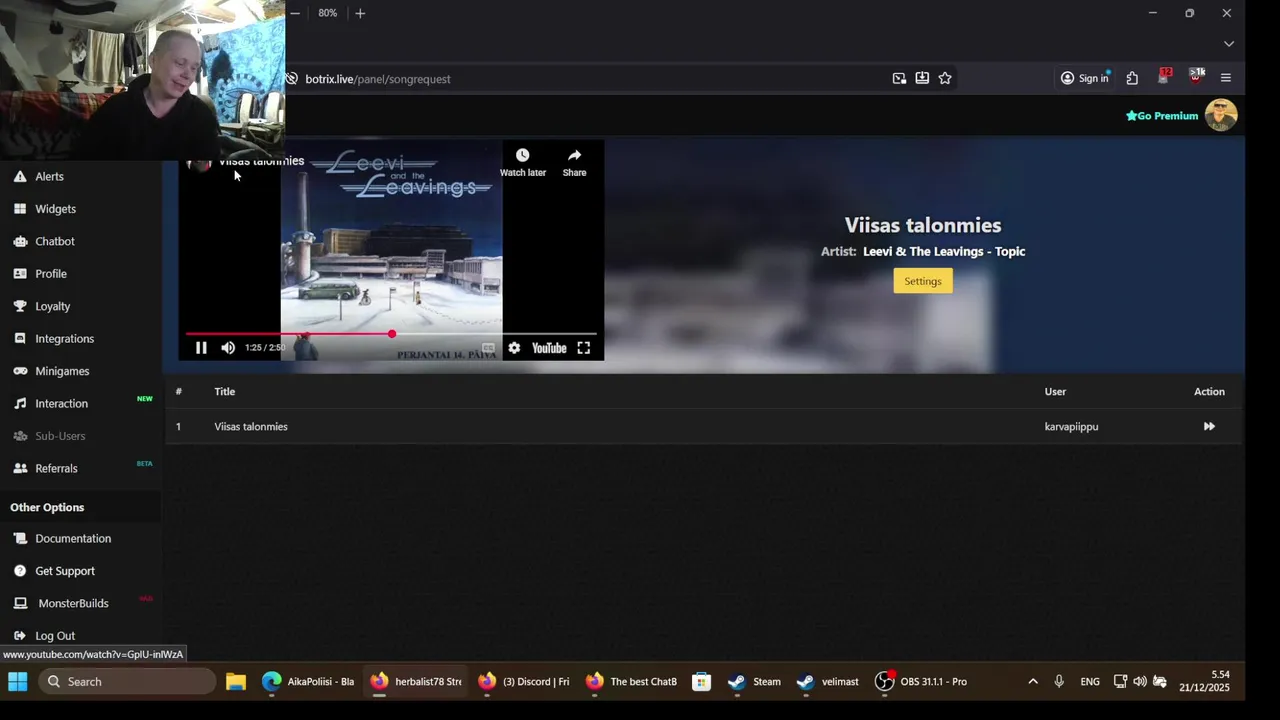This screenshot has height=720, width=1280.
Task: Open the taskbar clock and date
Action: 1205,682
